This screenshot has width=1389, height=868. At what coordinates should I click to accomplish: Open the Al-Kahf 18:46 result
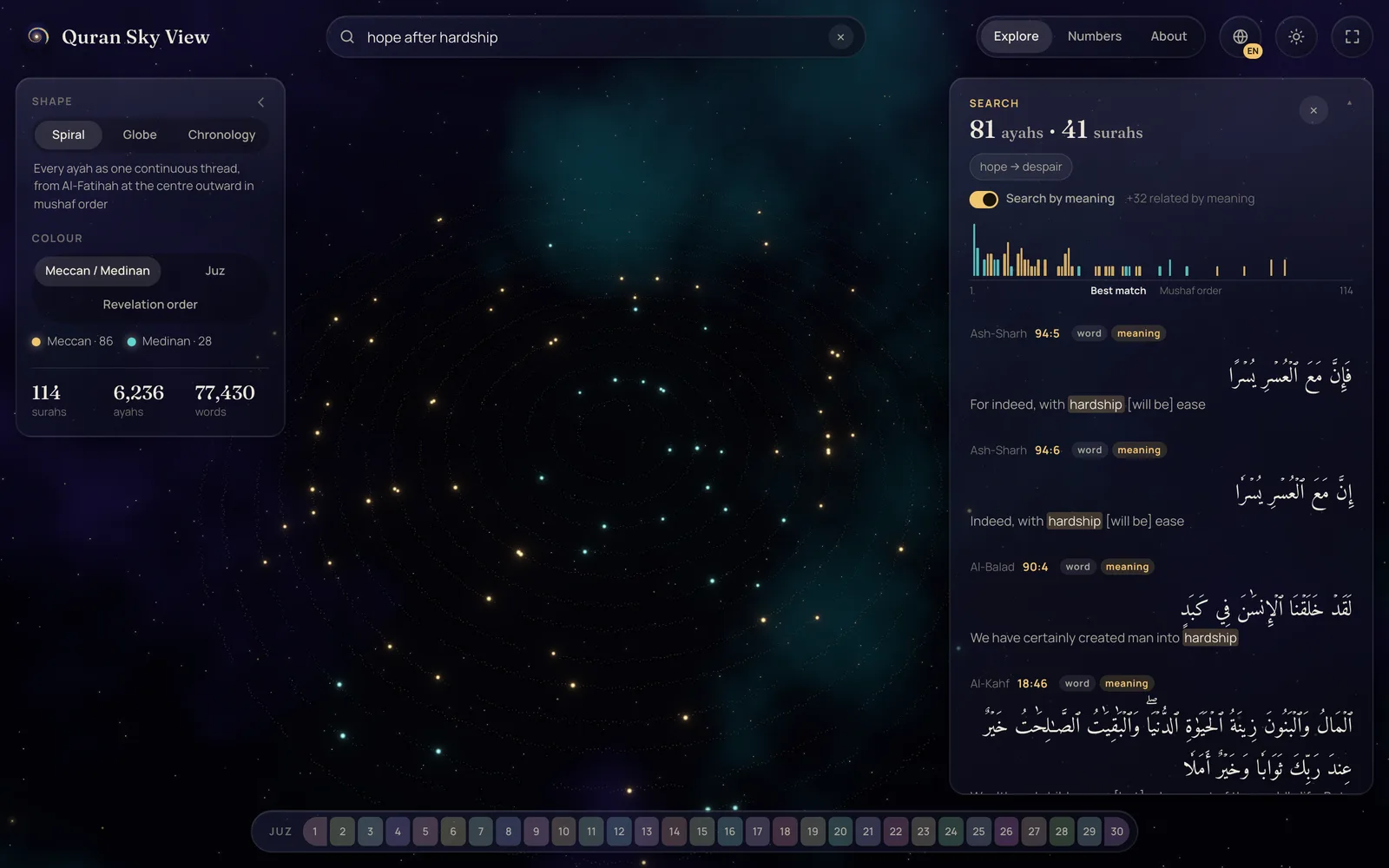(x=1161, y=732)
